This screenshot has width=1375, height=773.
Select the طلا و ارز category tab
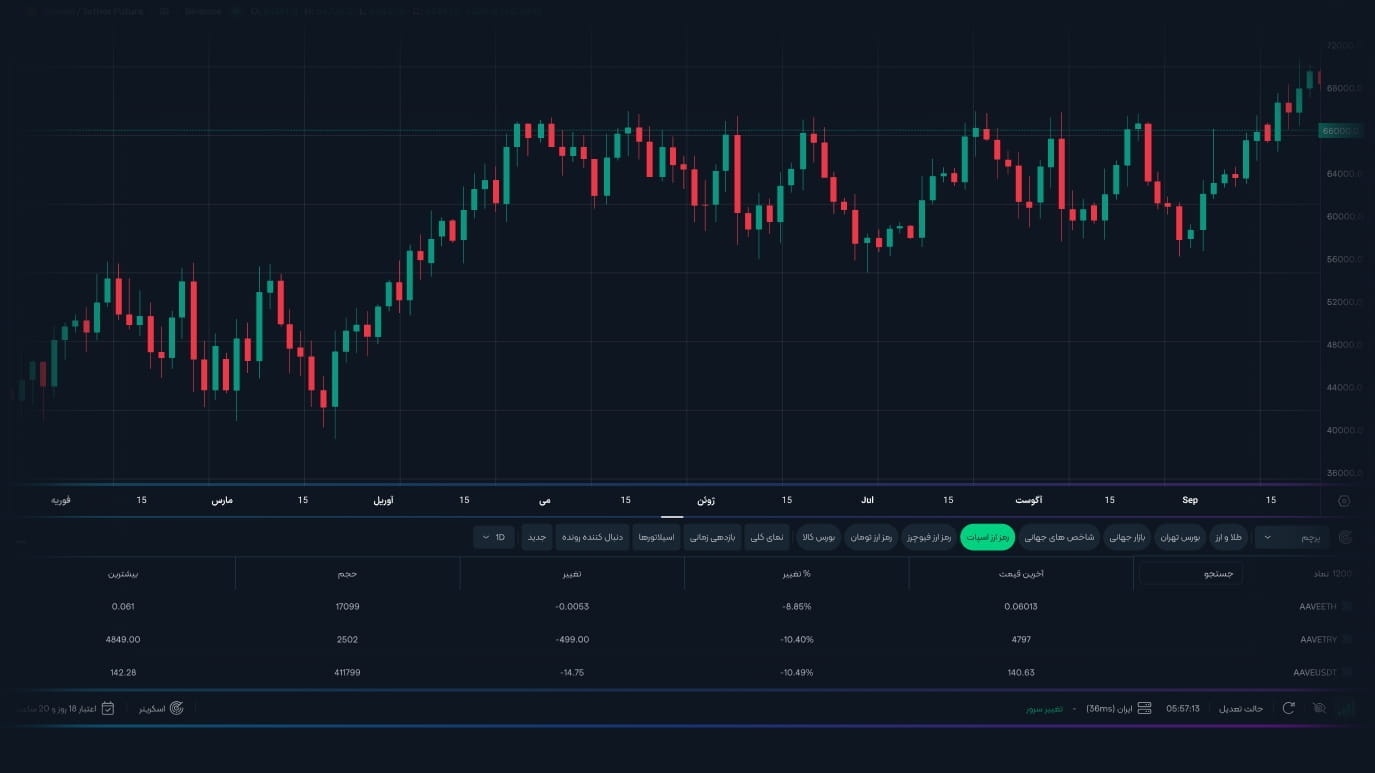tap(1229, 537)
